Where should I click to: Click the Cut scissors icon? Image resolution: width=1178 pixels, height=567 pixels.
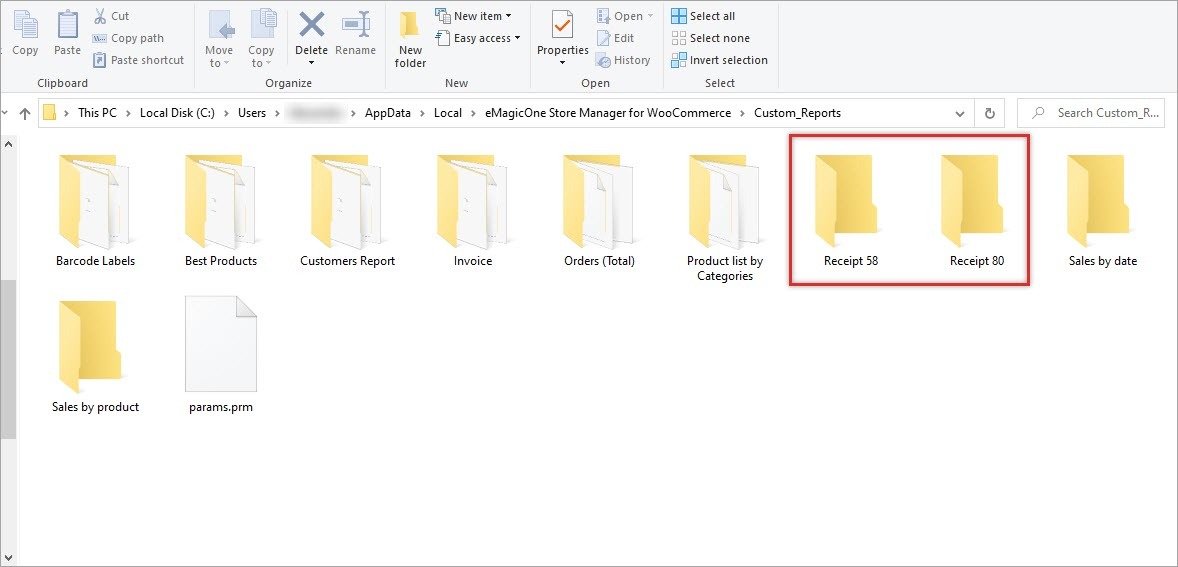(x=101, y=16)
